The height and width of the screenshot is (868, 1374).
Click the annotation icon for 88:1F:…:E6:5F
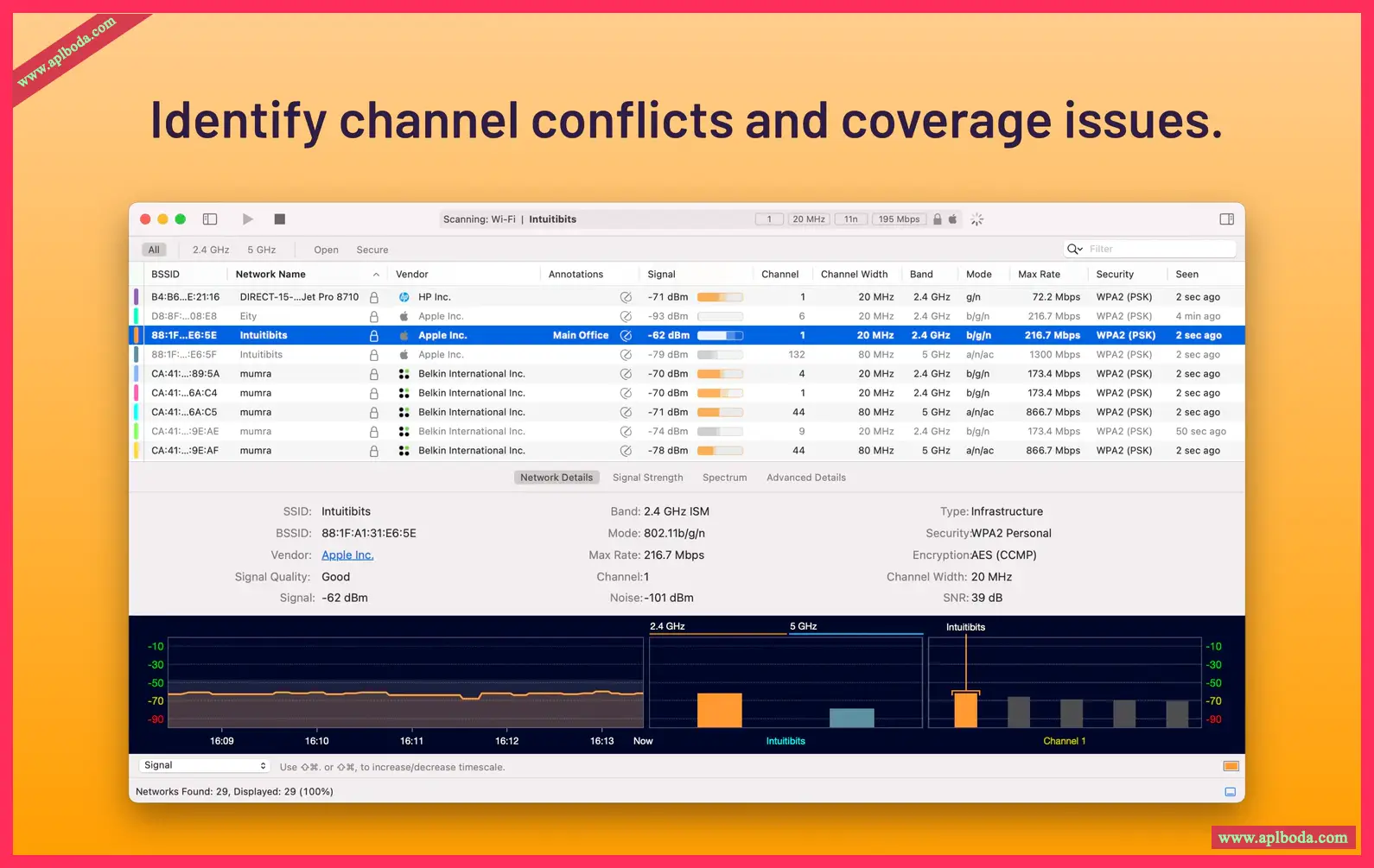click(626, 355)
